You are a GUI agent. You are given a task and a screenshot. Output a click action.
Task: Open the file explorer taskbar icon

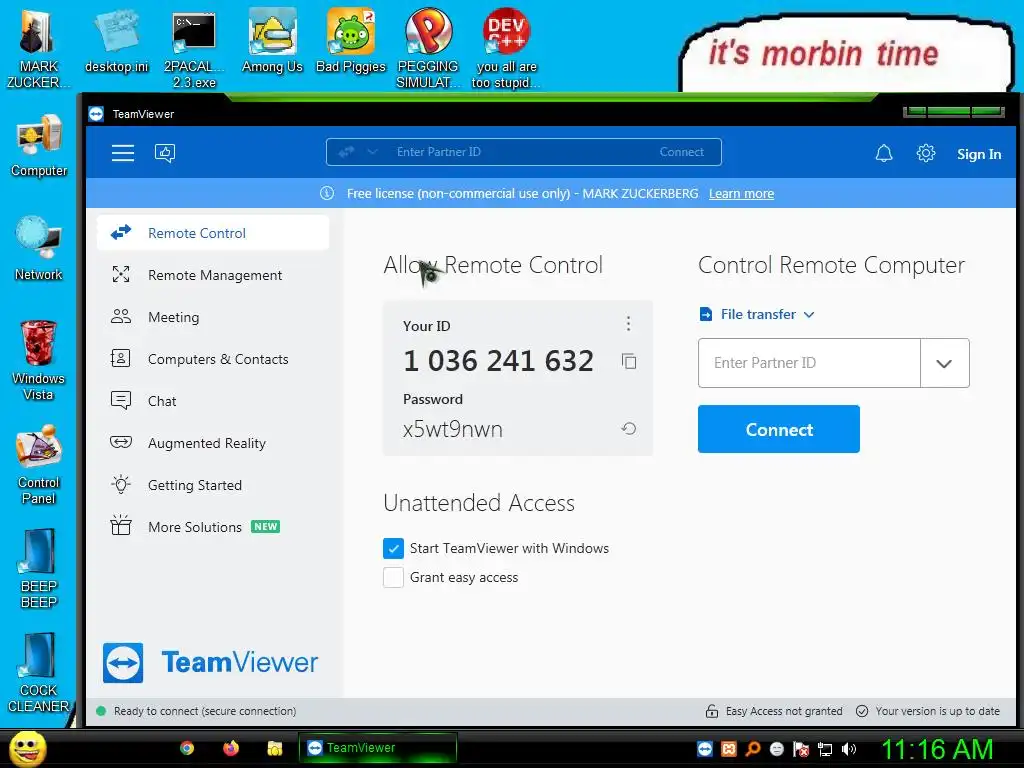pos(274,748)
